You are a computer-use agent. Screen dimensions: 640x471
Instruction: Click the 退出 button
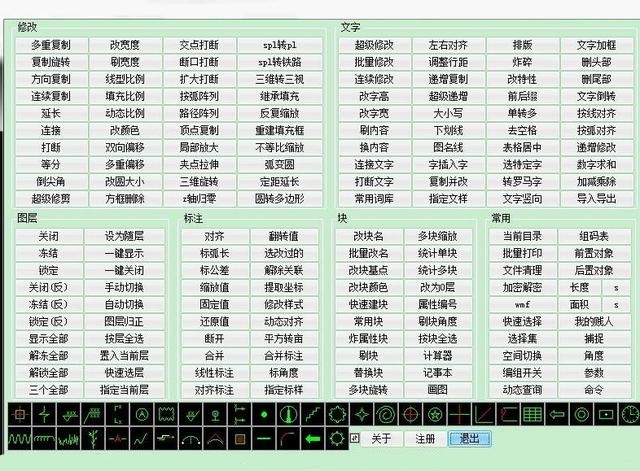coord(469,439)
